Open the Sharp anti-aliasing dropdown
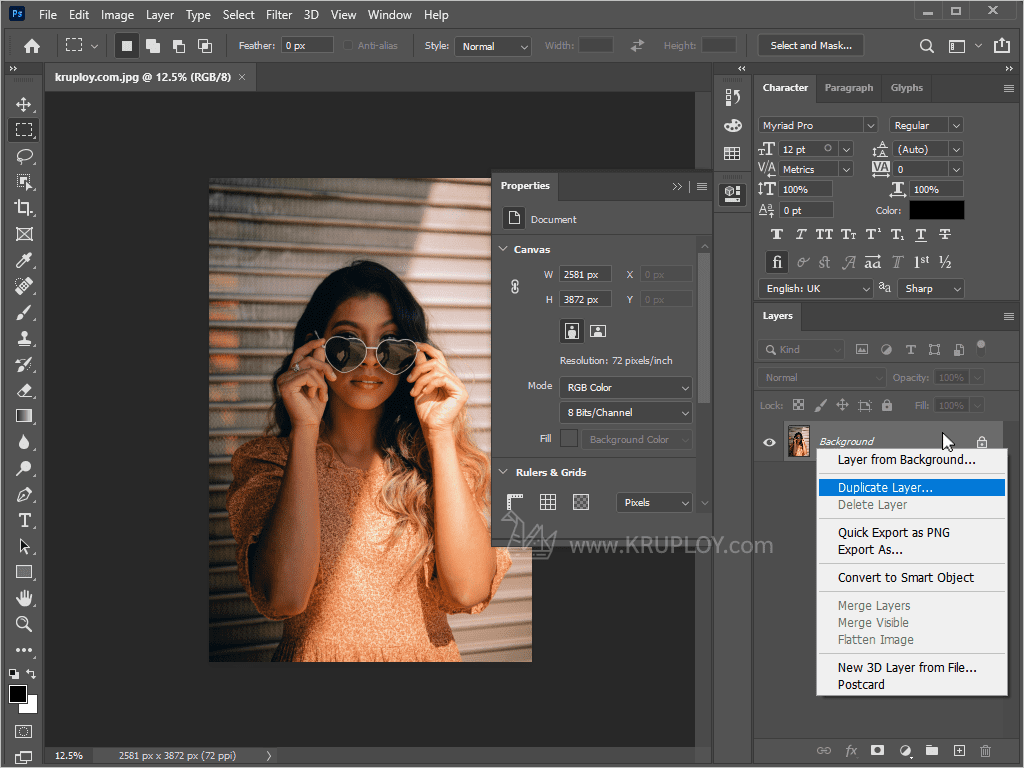This screenshot has height=768, width=1024. [931, 289]
